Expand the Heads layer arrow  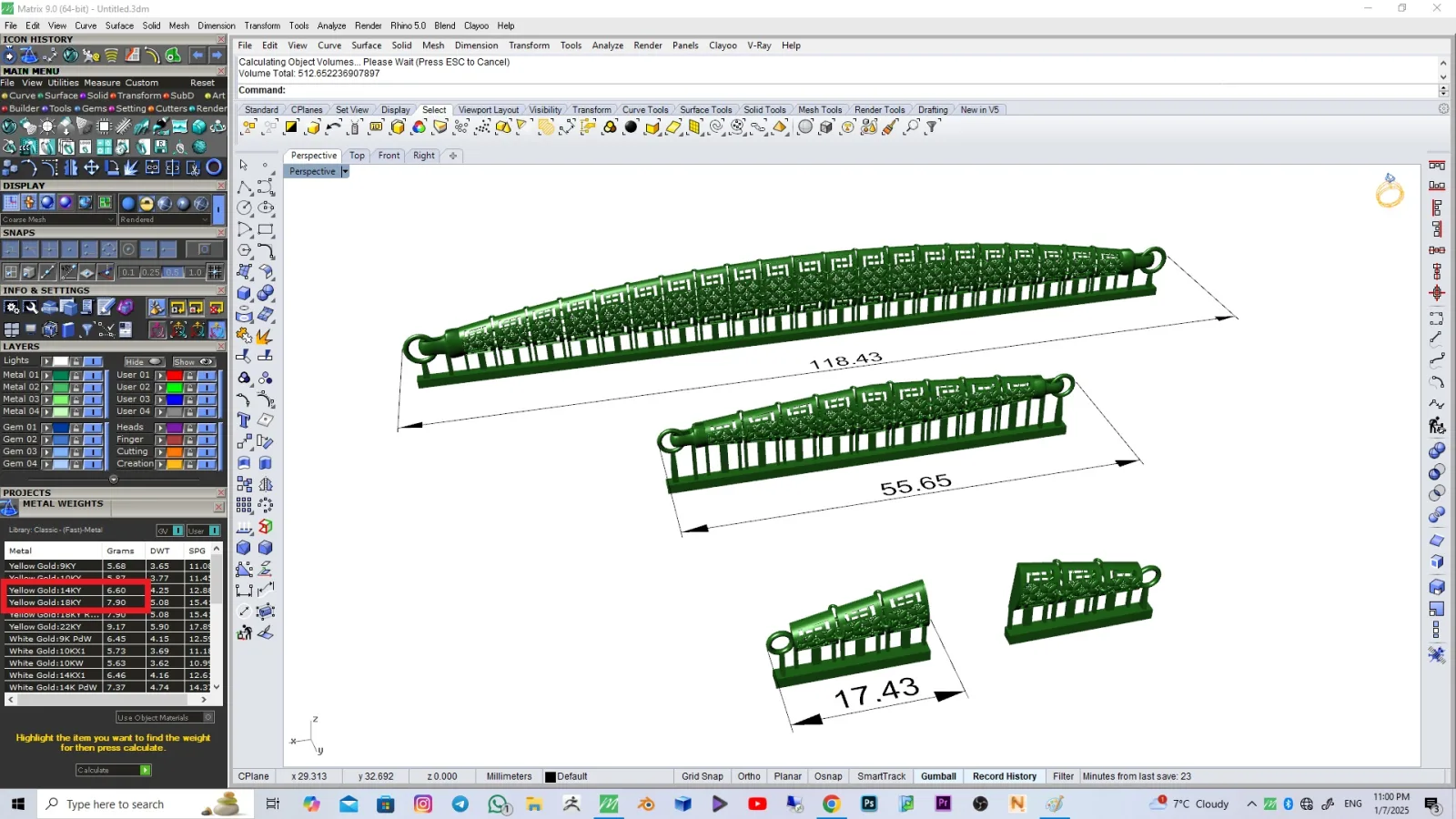pos(160,428)
